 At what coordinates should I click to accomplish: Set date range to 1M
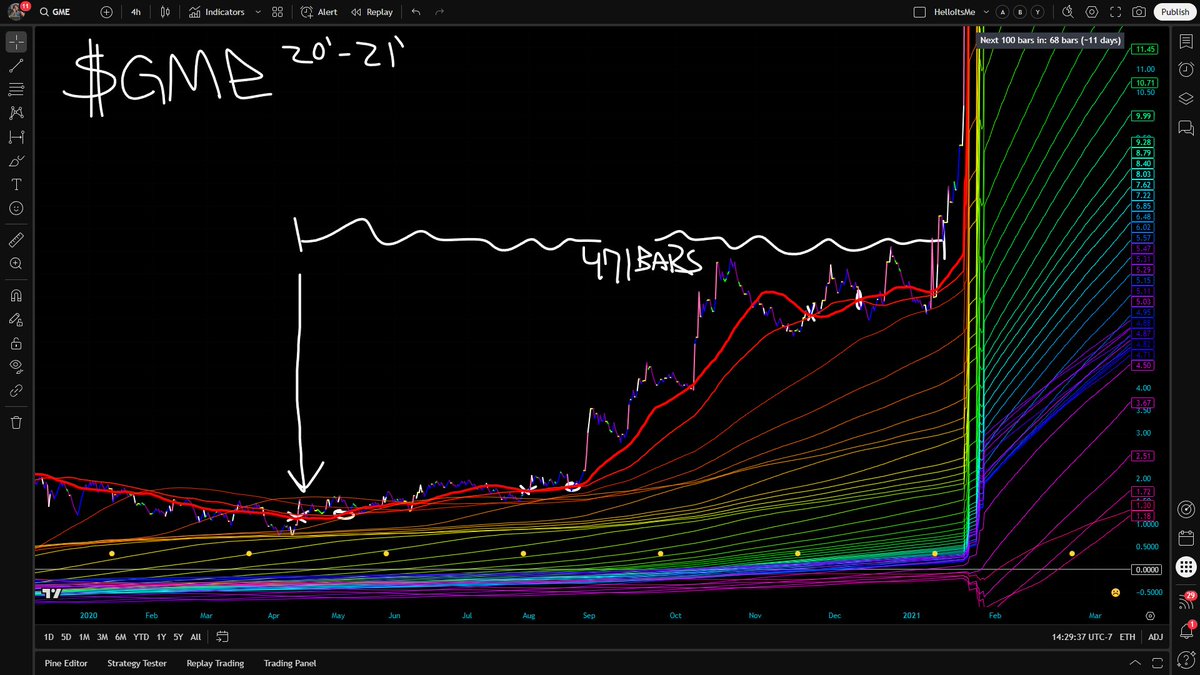click(x=84, y=637)
